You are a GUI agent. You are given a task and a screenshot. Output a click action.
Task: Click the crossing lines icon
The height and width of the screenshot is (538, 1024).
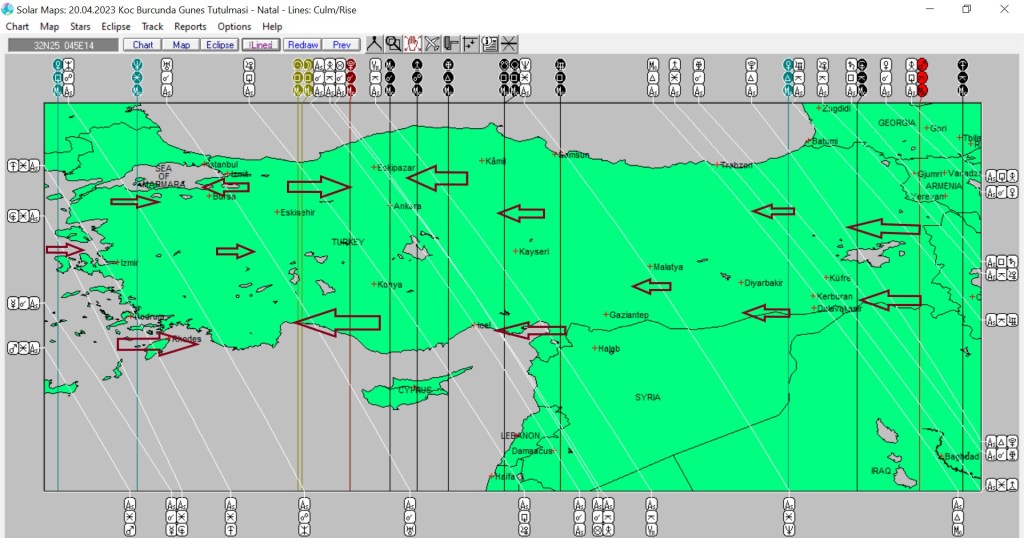[509, 44]
